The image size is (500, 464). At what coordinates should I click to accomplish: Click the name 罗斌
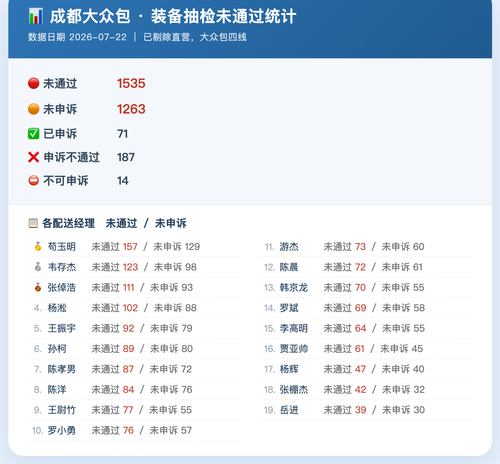[x=289, y=308]
